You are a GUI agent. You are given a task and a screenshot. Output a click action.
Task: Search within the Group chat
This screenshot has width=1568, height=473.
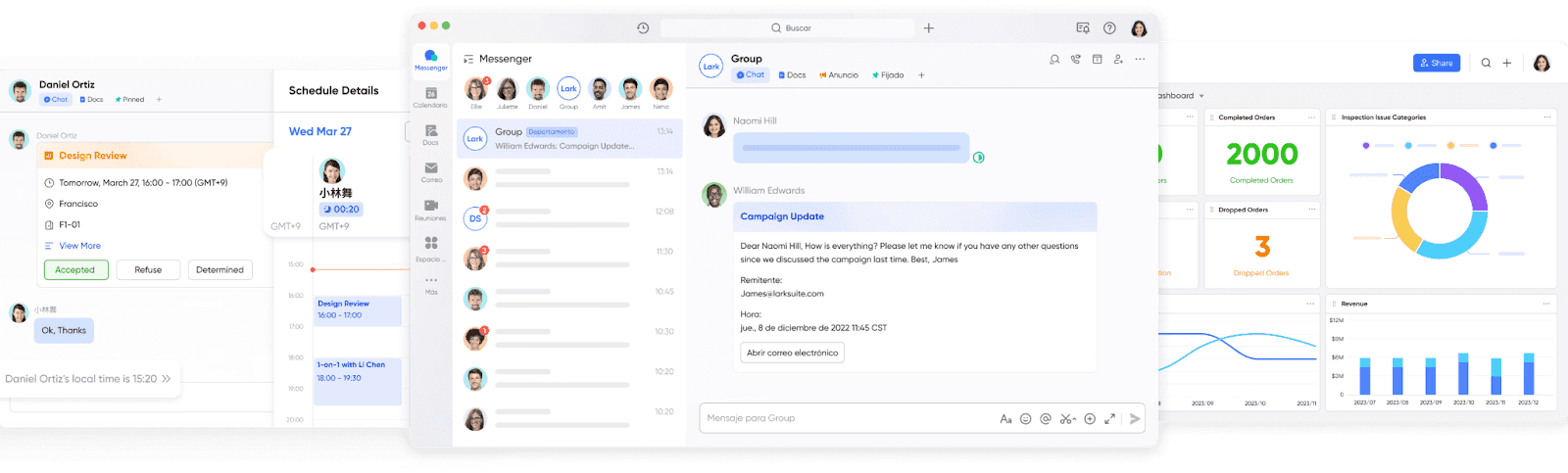[1054, 60]
